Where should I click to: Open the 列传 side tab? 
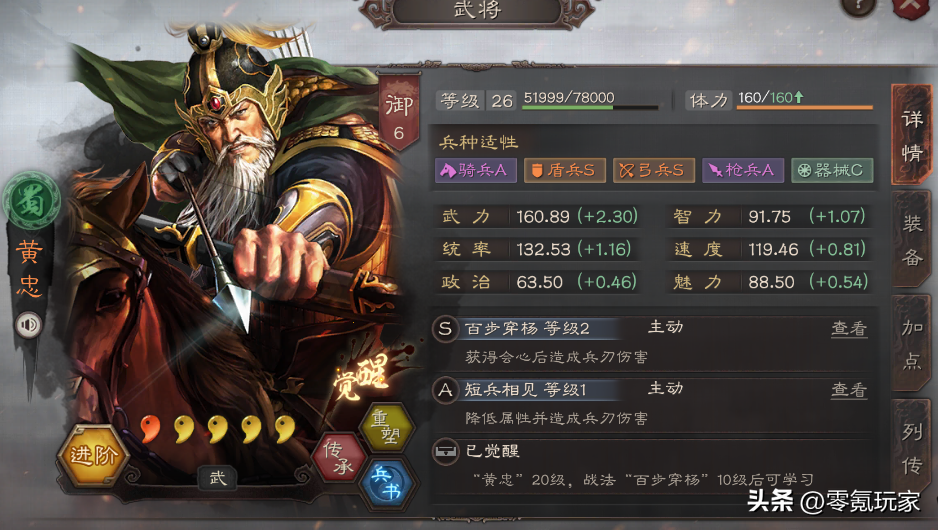point(911,447)
